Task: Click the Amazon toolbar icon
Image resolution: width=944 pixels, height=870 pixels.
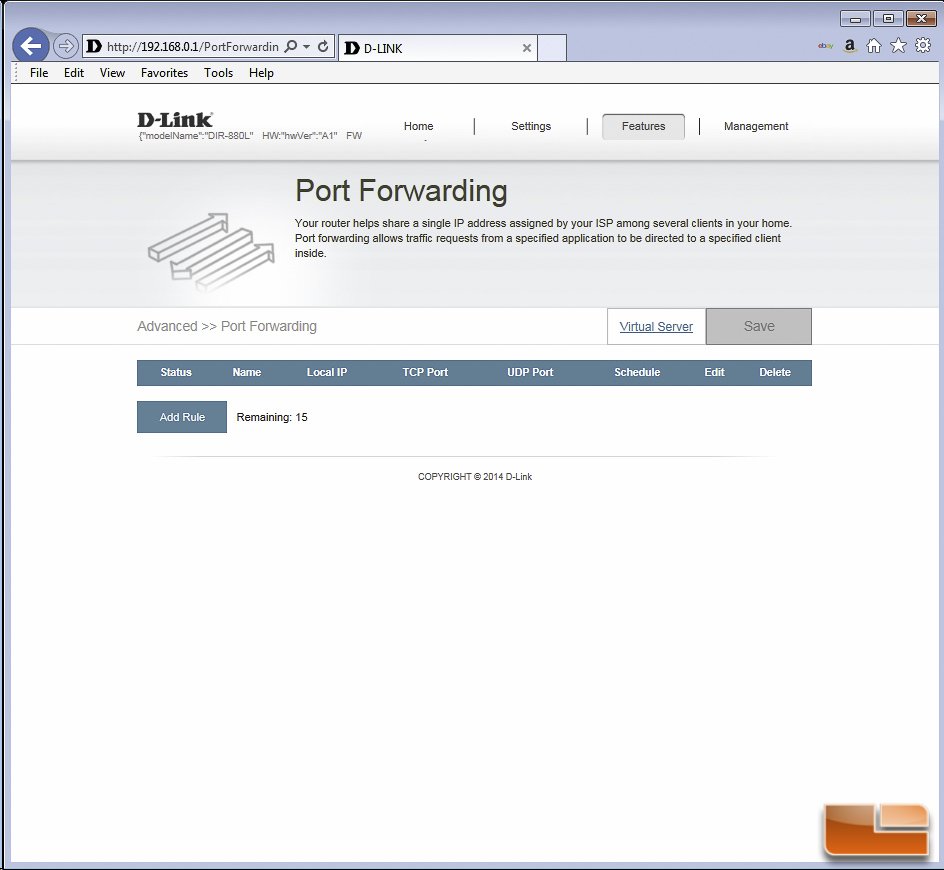Action: (850, 46)
